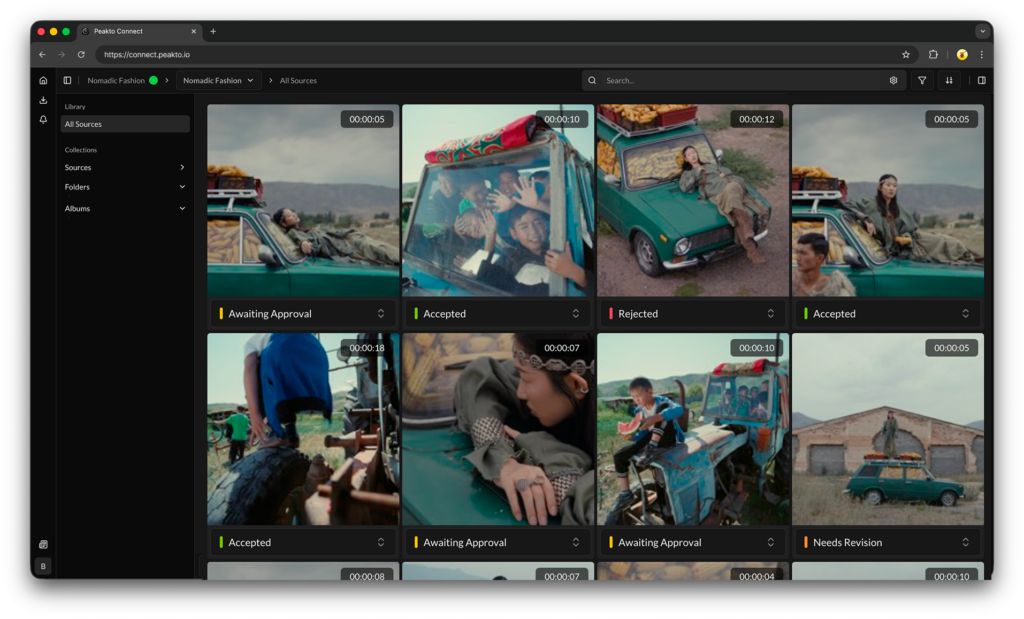Open the Needs Revision status dropdown
1024x619 pixels.
pyautogui.click(x=888, y=542)
